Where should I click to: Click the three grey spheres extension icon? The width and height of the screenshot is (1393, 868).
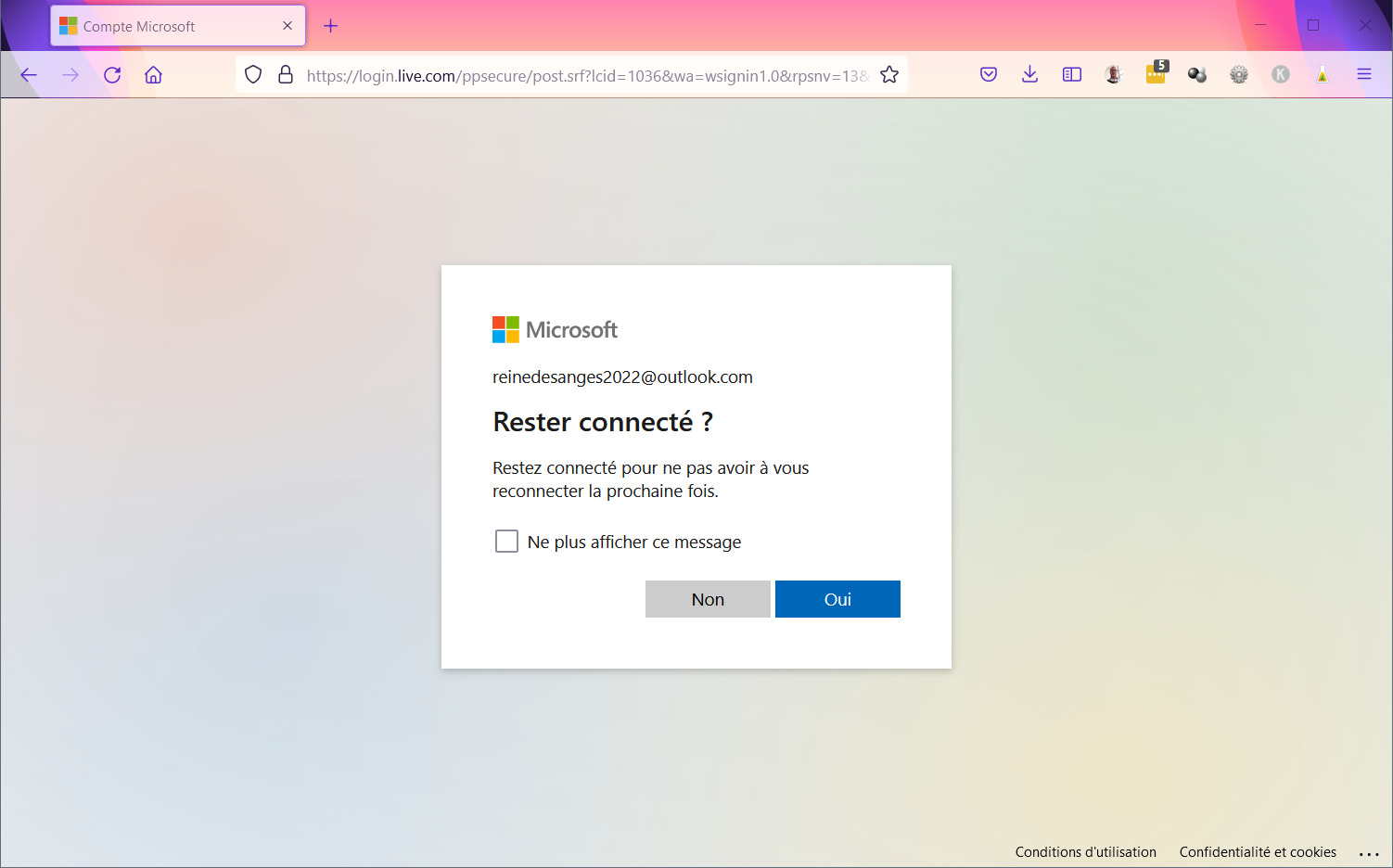click(1197, 75)
